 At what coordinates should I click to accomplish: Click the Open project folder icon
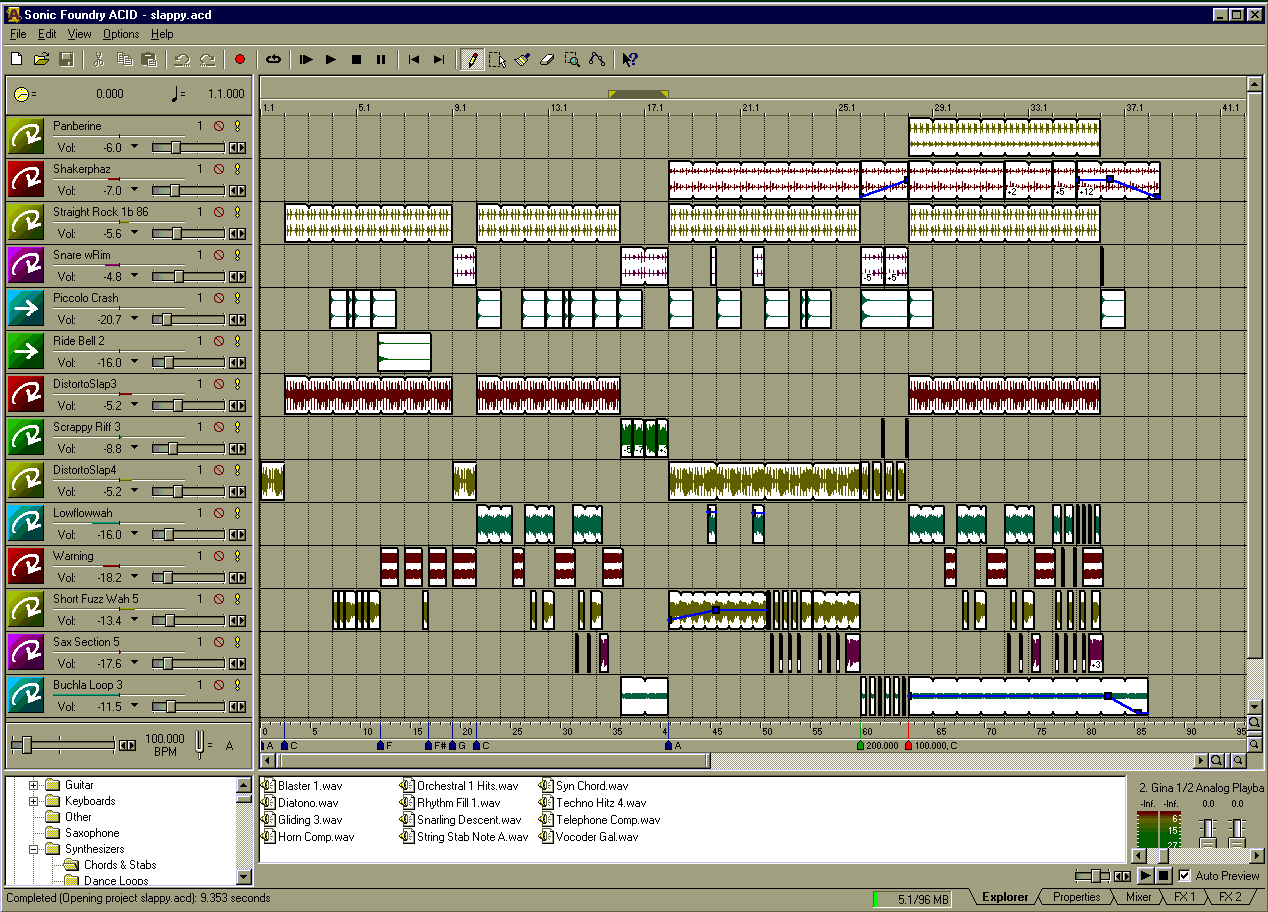tap(42, 60)
